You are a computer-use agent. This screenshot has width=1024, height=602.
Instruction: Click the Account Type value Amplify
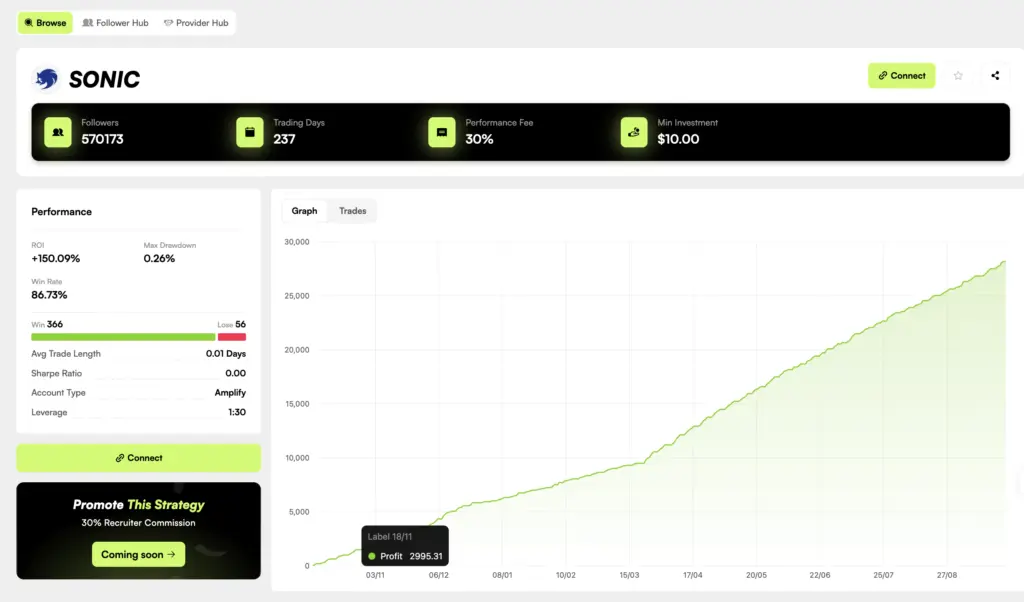coord(230,392)
